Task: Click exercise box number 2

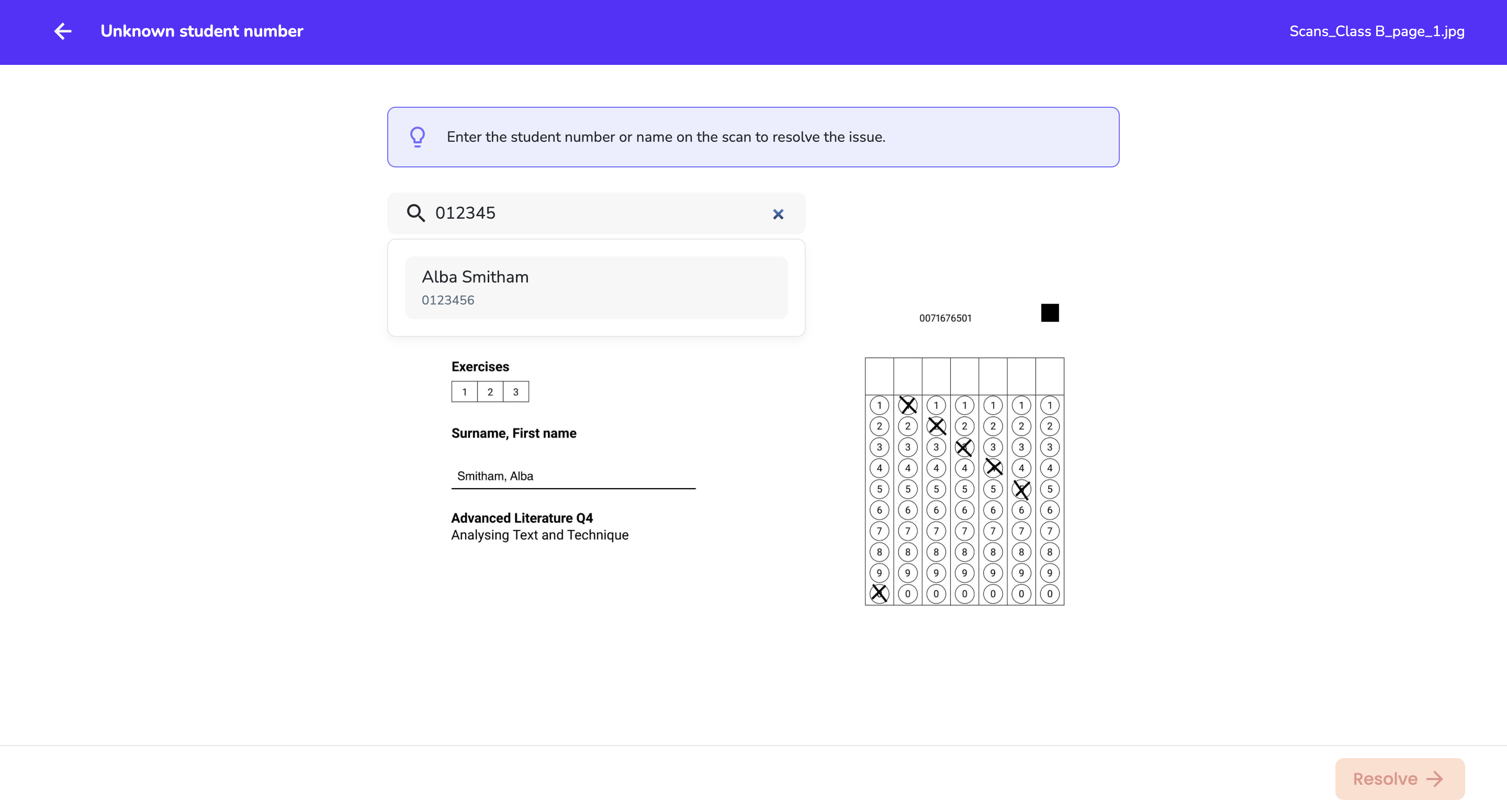Action: (490, 391)
